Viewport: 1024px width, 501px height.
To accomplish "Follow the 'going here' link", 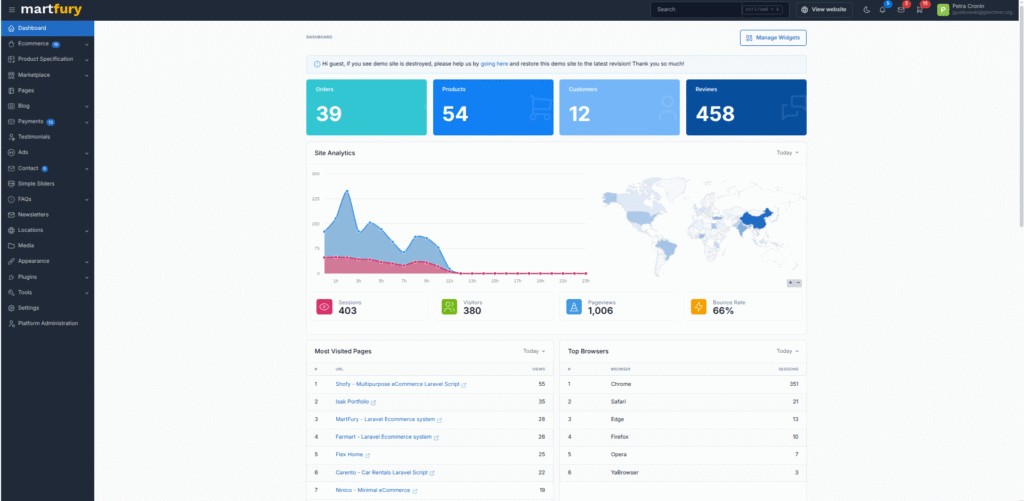I will [494, 64].
